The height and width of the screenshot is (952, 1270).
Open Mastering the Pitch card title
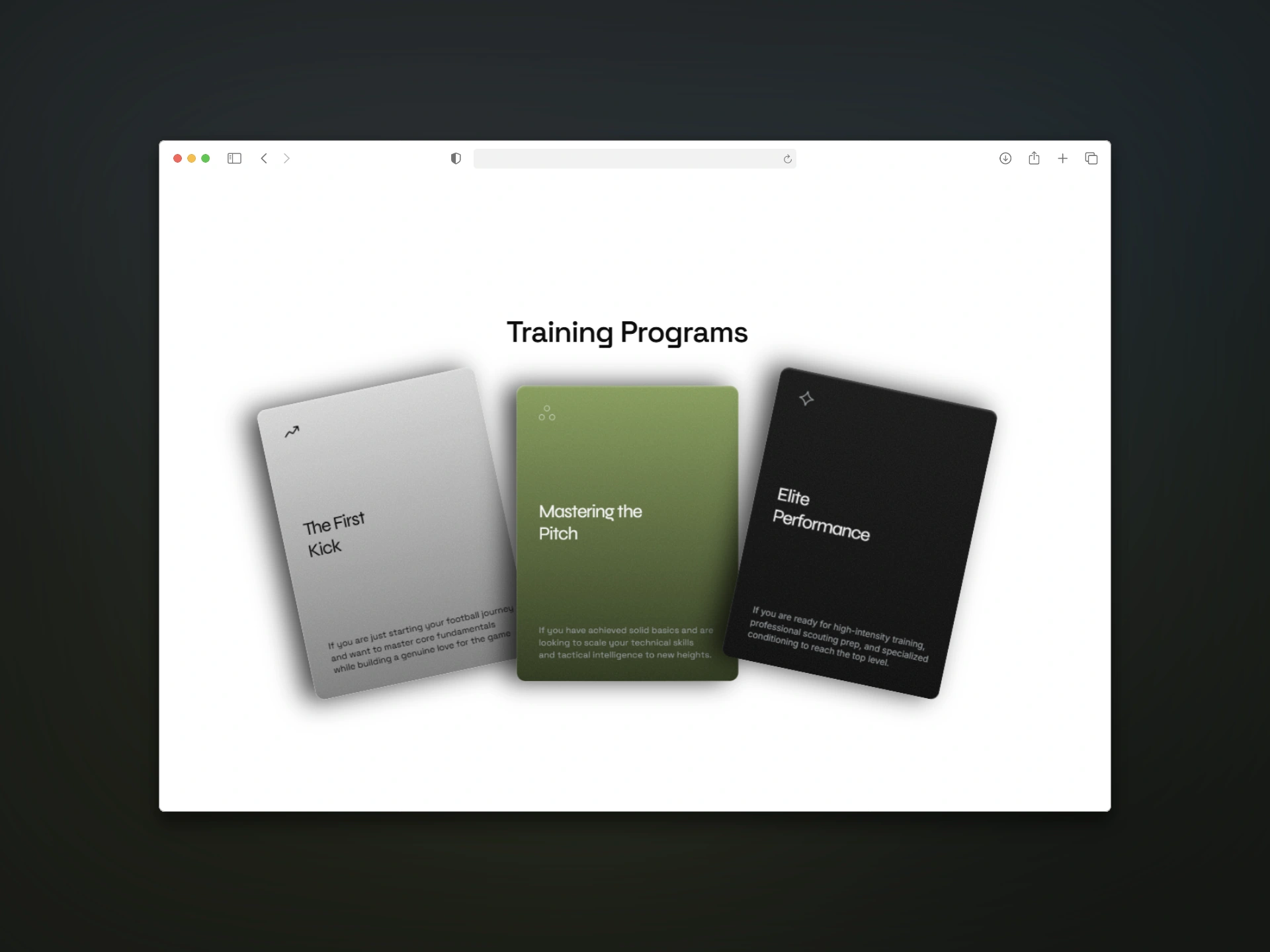pyautogui.click(x=589, y=522)
